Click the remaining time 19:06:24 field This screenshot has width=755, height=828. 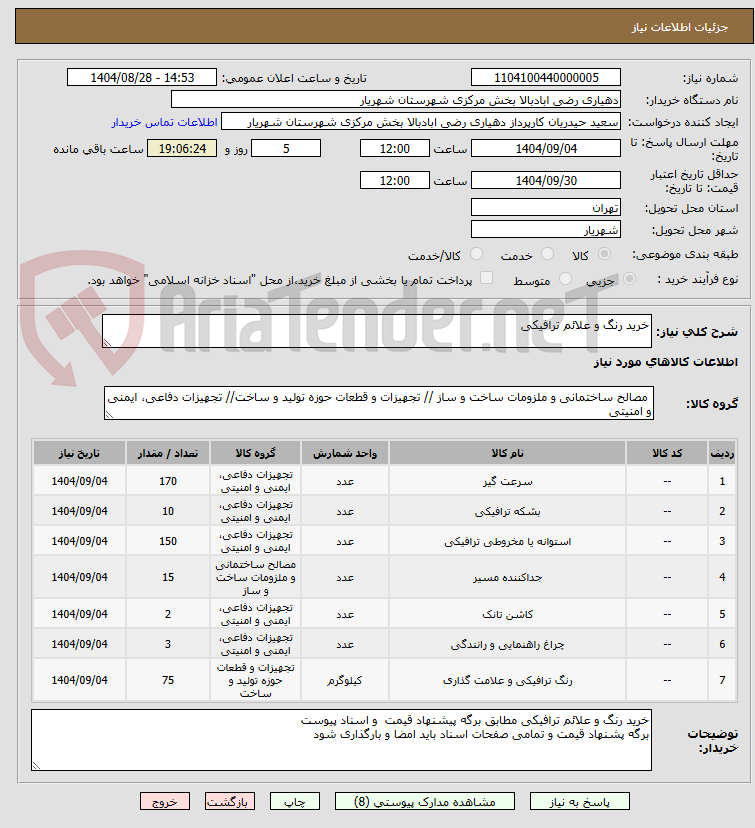point(182,148)
